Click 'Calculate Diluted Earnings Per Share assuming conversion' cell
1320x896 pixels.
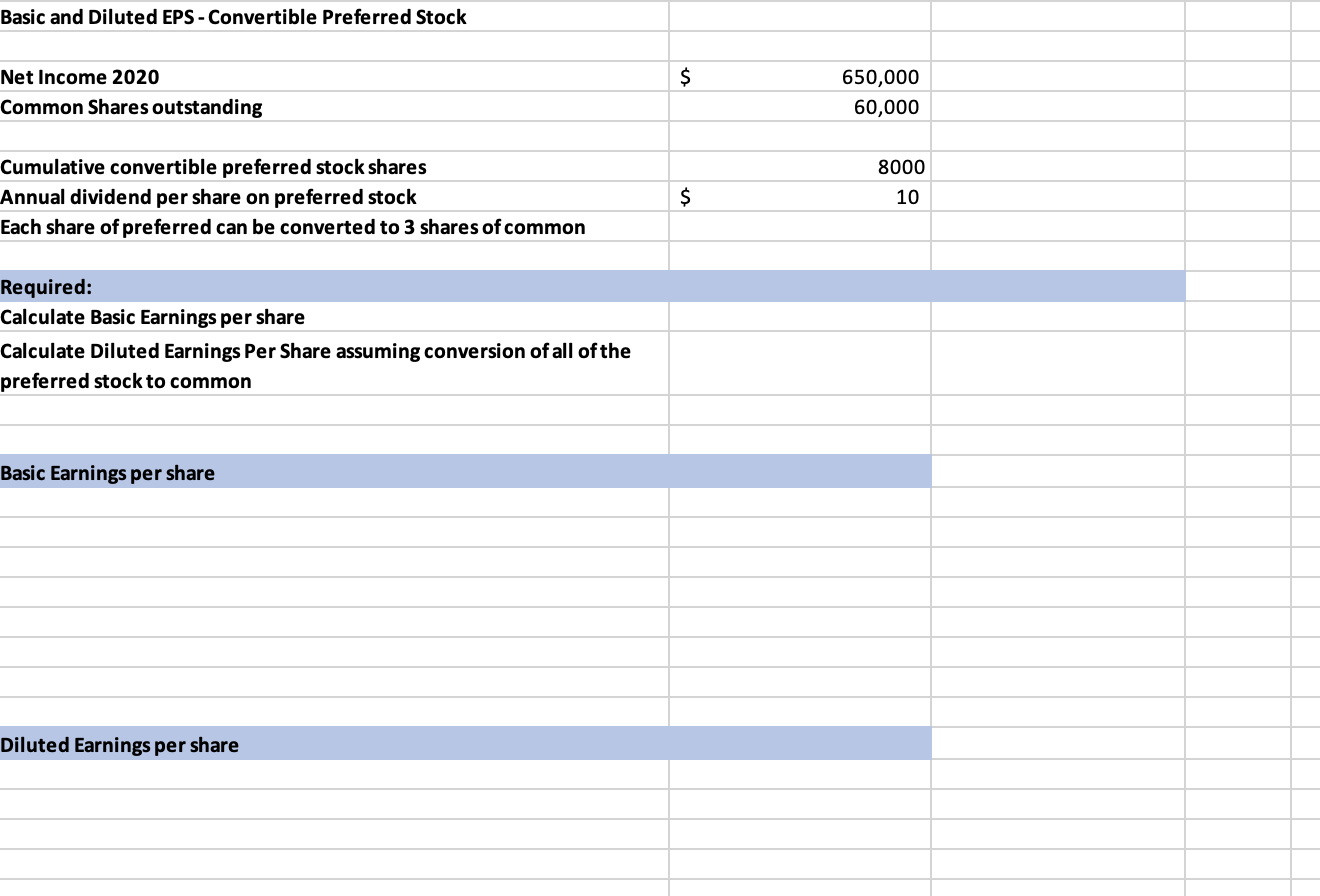tap(334, 364)
